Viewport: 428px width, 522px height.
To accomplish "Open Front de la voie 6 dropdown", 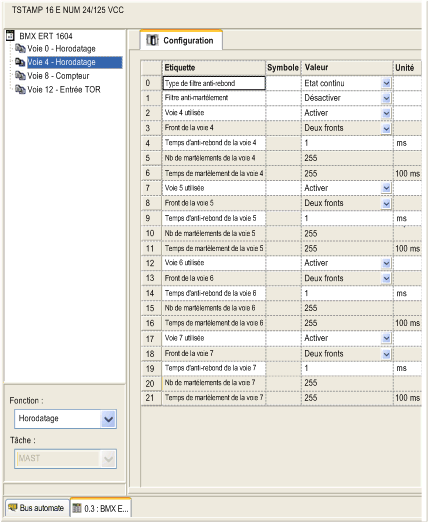I will pyautogui.click(x=386, y=278).
